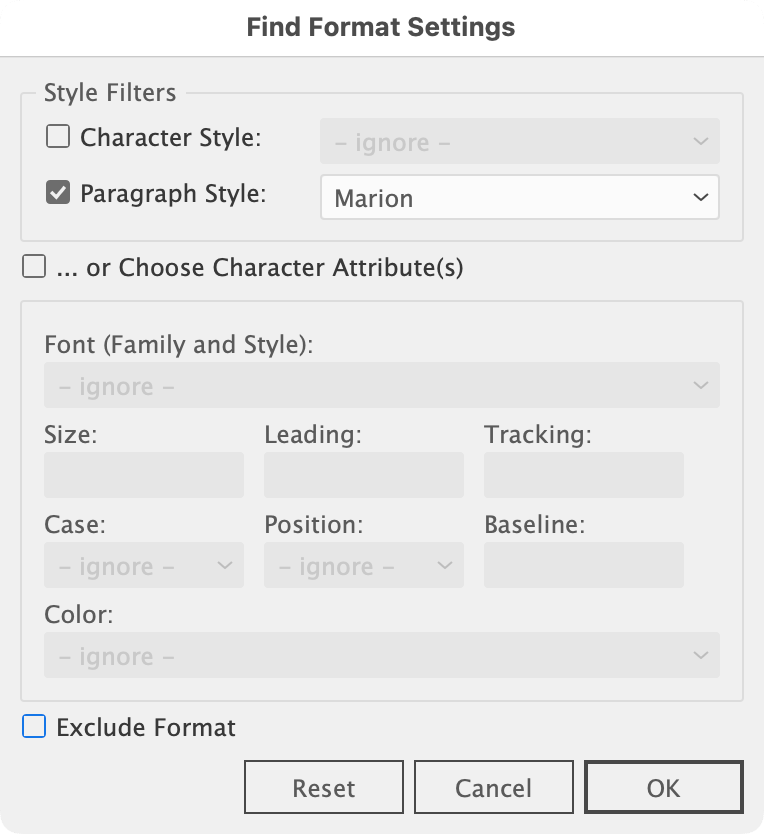Click the Tracking input field
Image resolution: width=764 pixels, height=834 pixels.
[x=584, y=475]
